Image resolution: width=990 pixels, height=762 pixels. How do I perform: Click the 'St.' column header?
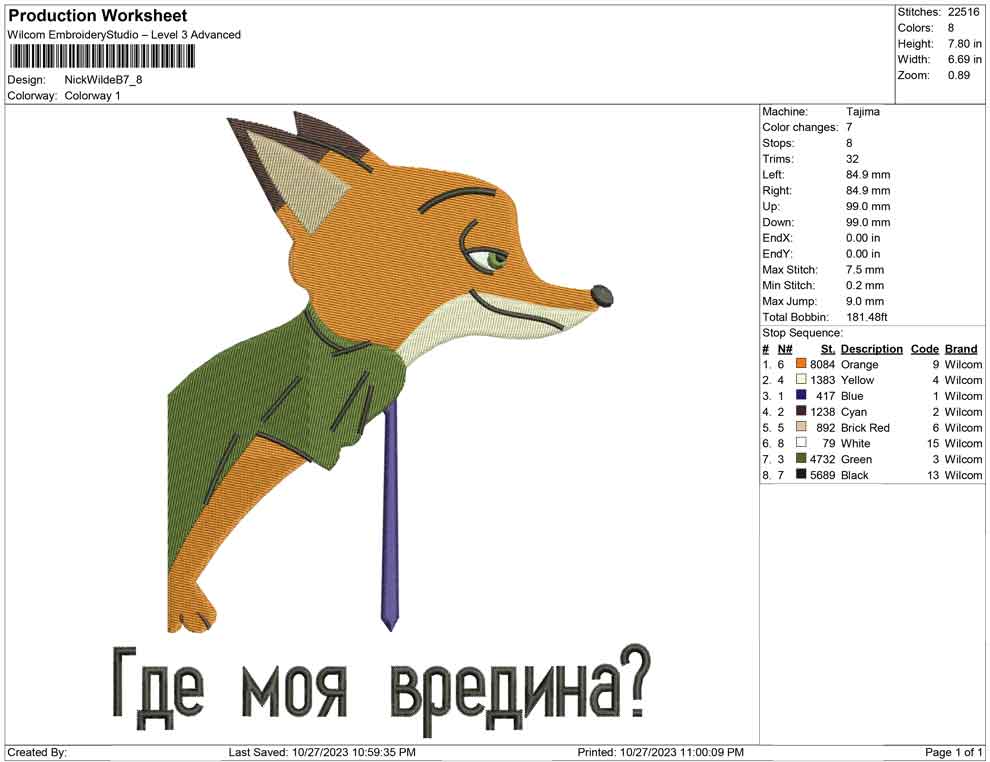pyautogui.click(x=828, y=349)
